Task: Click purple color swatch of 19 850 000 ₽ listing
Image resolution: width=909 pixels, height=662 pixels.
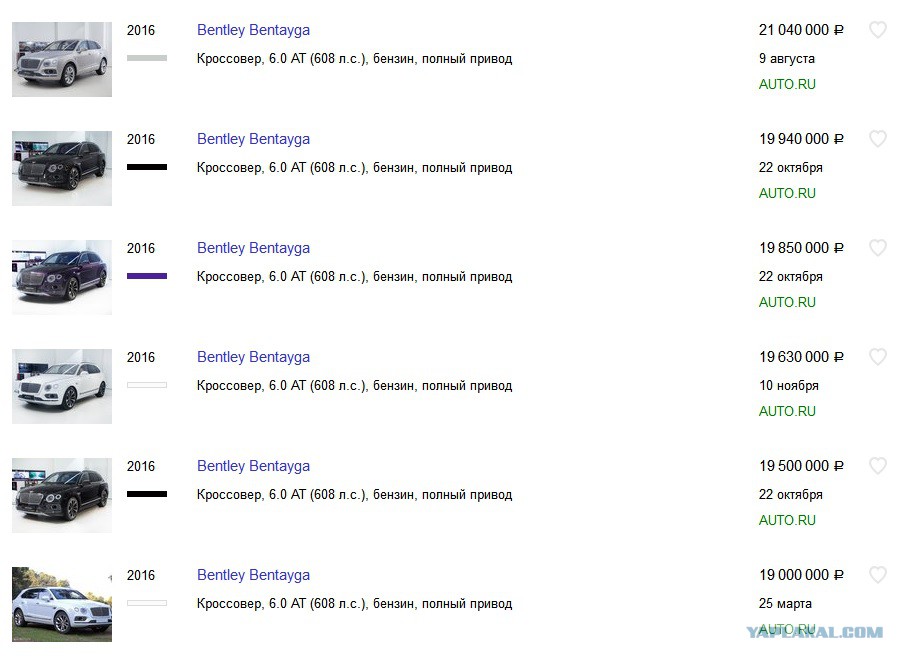Action: 147,276
